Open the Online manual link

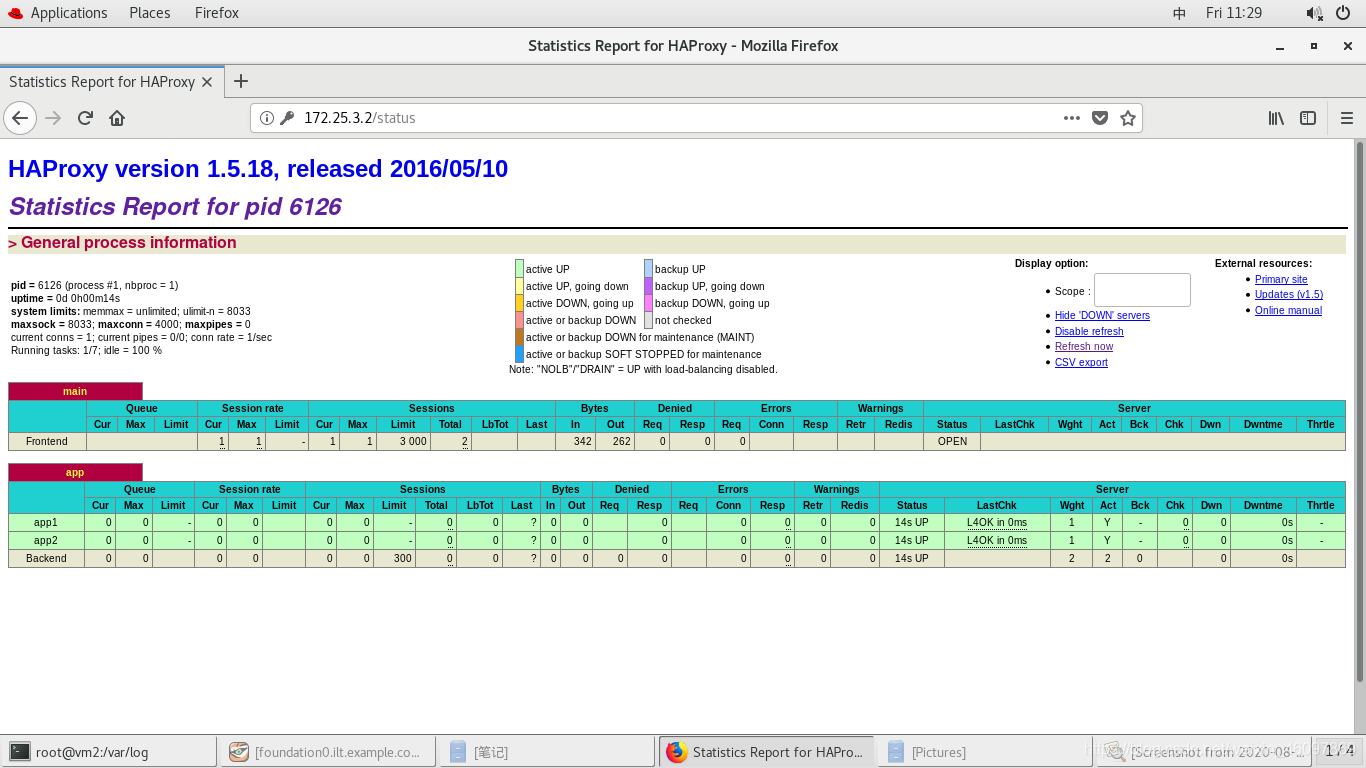[1288, 310]
